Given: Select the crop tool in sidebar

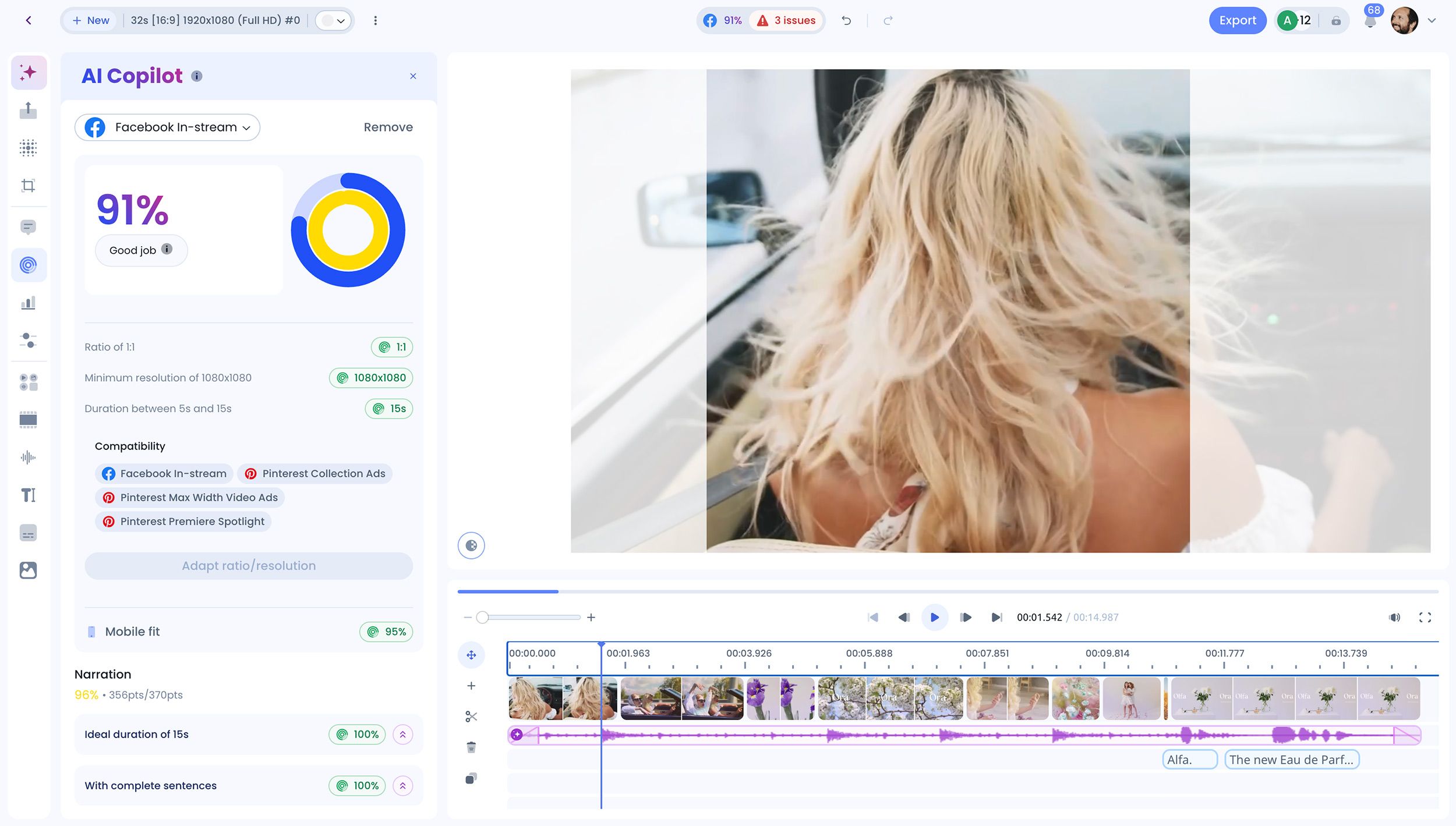Looking at the screenshot, I should coord(28,186).
